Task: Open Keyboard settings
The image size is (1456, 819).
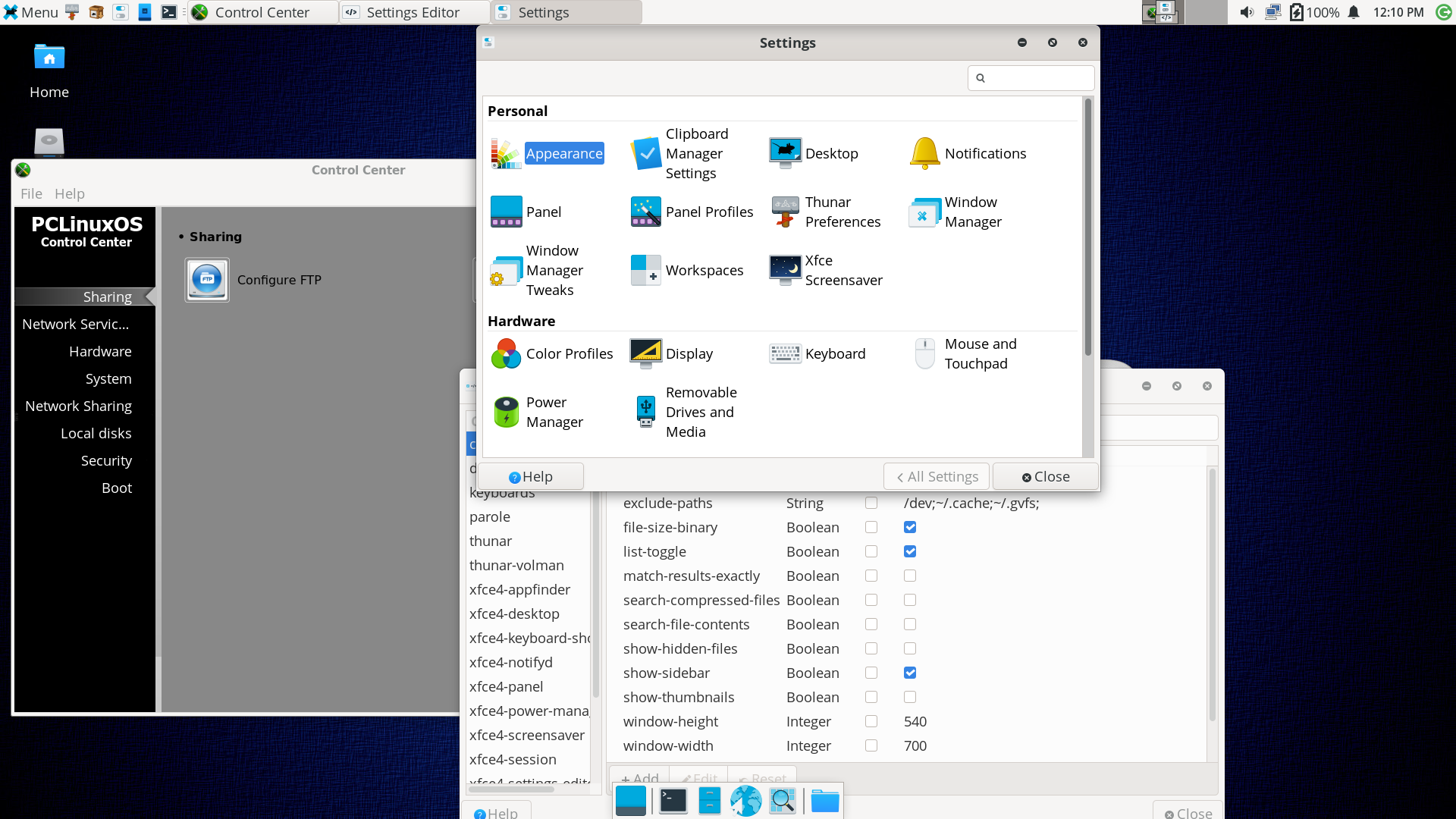Action: 817,354
